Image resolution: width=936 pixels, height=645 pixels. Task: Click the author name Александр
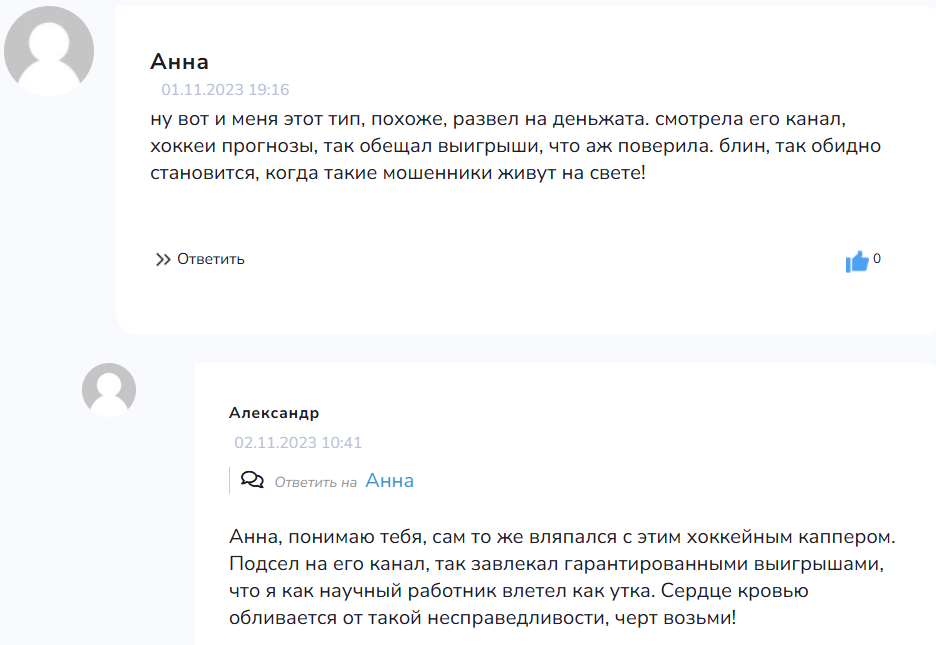[x=274, y=413]
